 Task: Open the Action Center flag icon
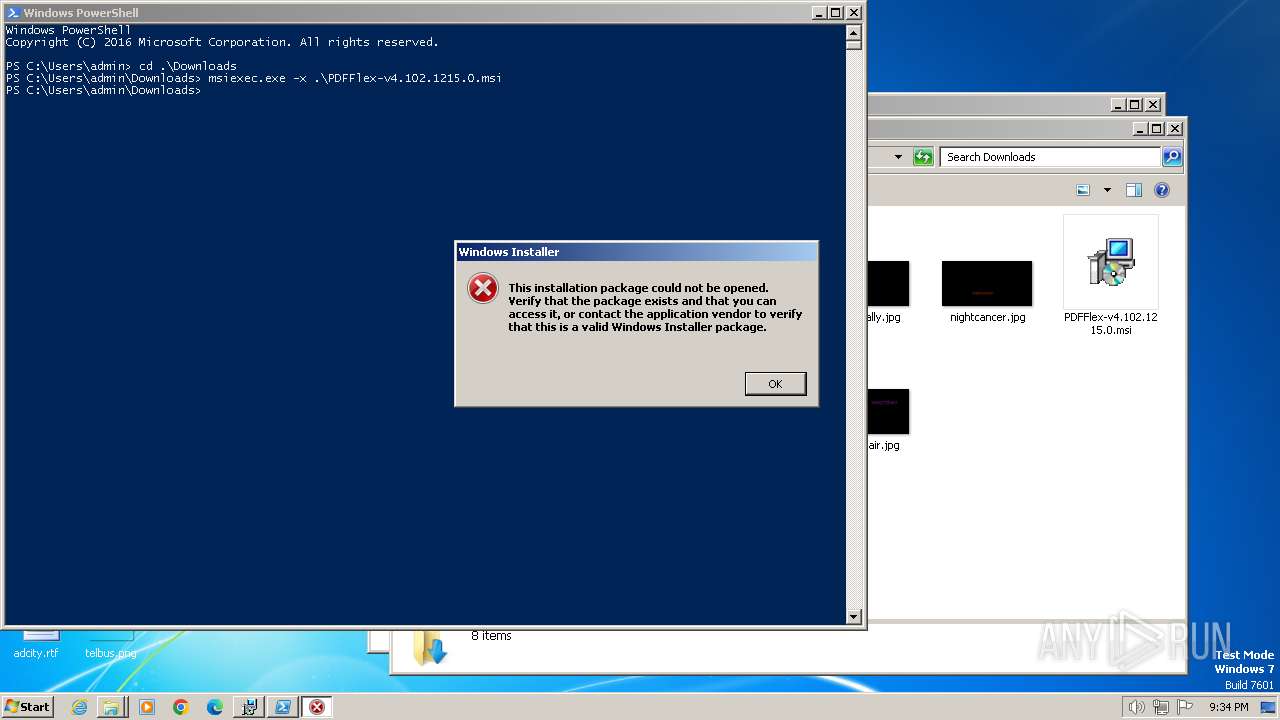coord(1185,707)
